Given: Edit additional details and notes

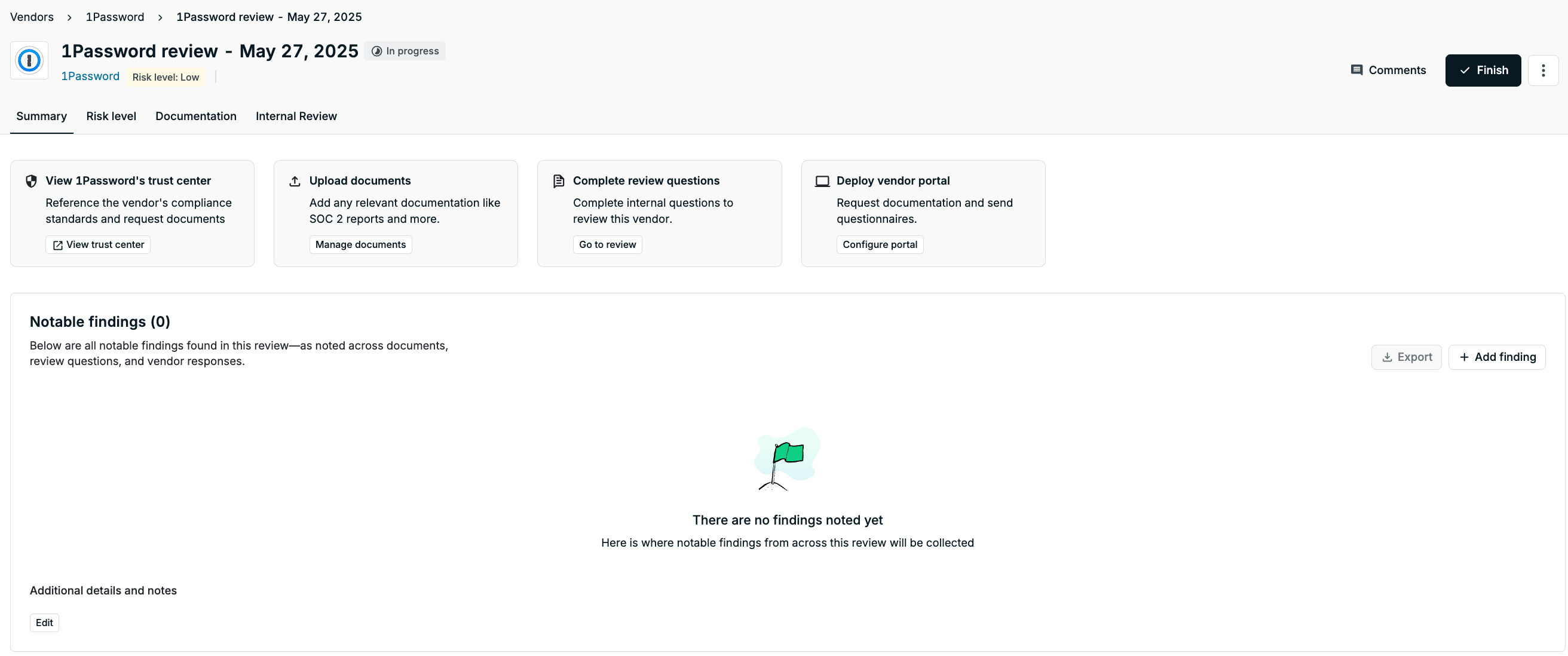Looking at the screenshot, I should coord(44,623).
